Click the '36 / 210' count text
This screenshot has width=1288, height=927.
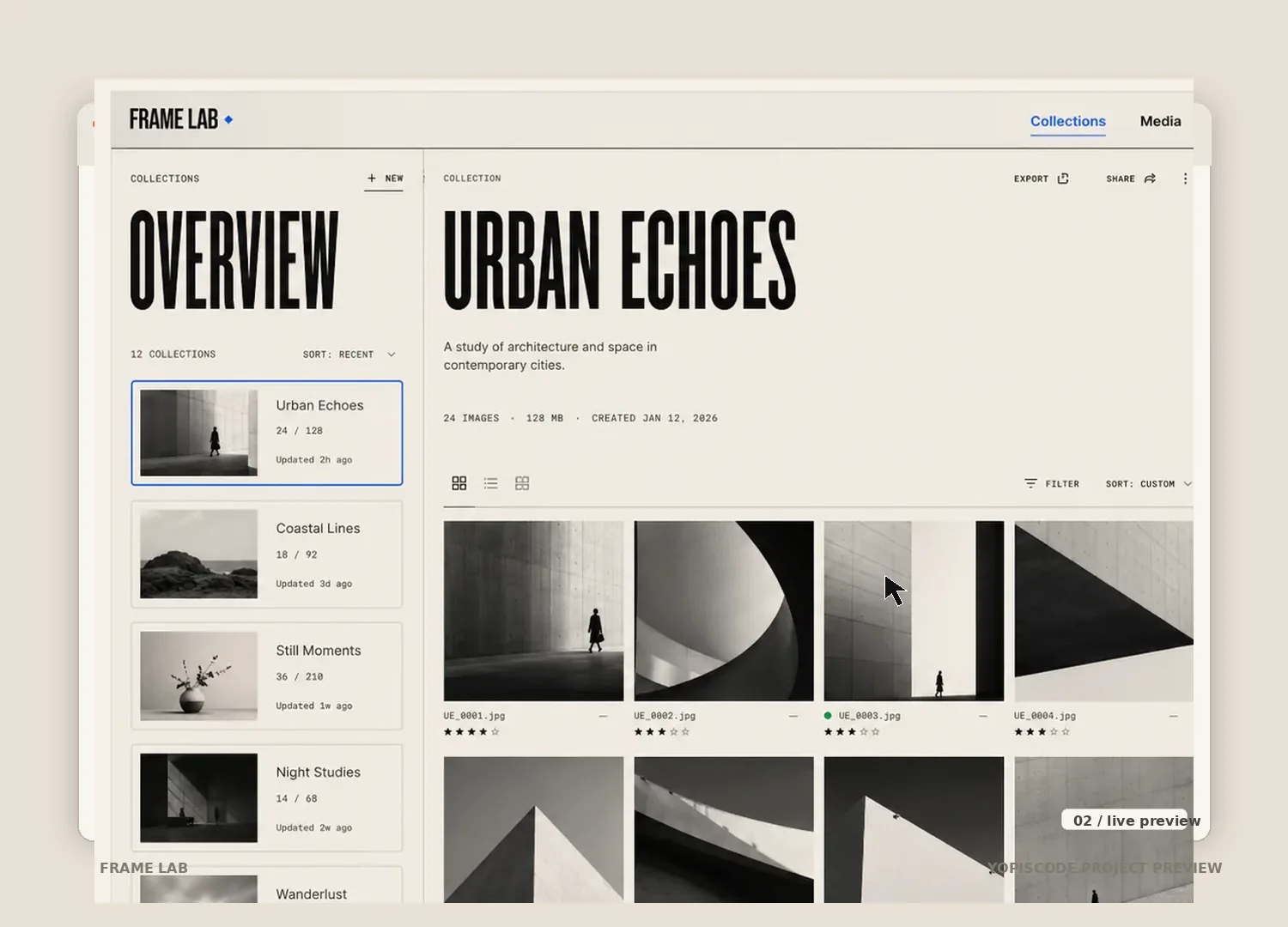pyautogui.click(x=300, y=676)
